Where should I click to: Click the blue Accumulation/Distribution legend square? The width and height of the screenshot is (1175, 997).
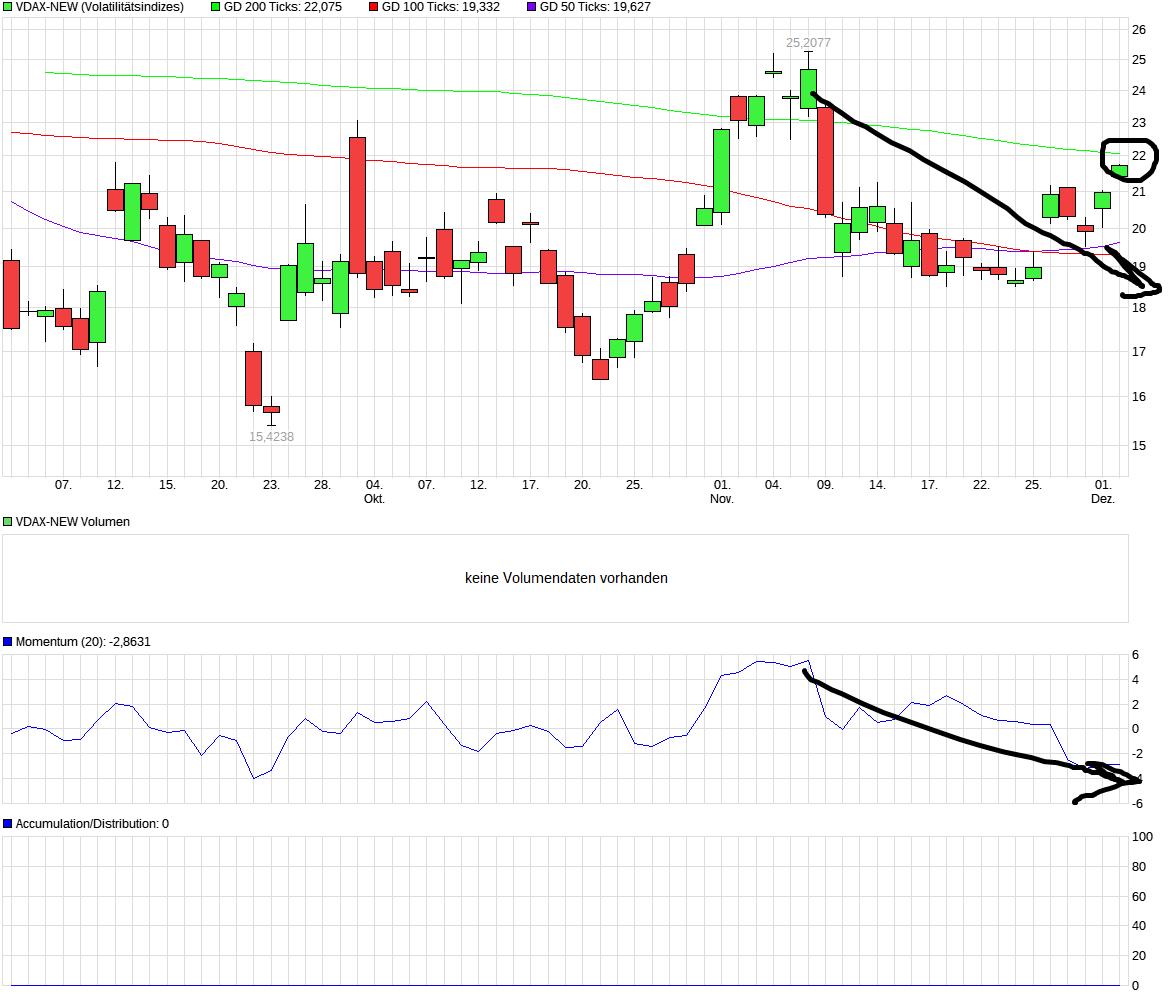point(7,824)
